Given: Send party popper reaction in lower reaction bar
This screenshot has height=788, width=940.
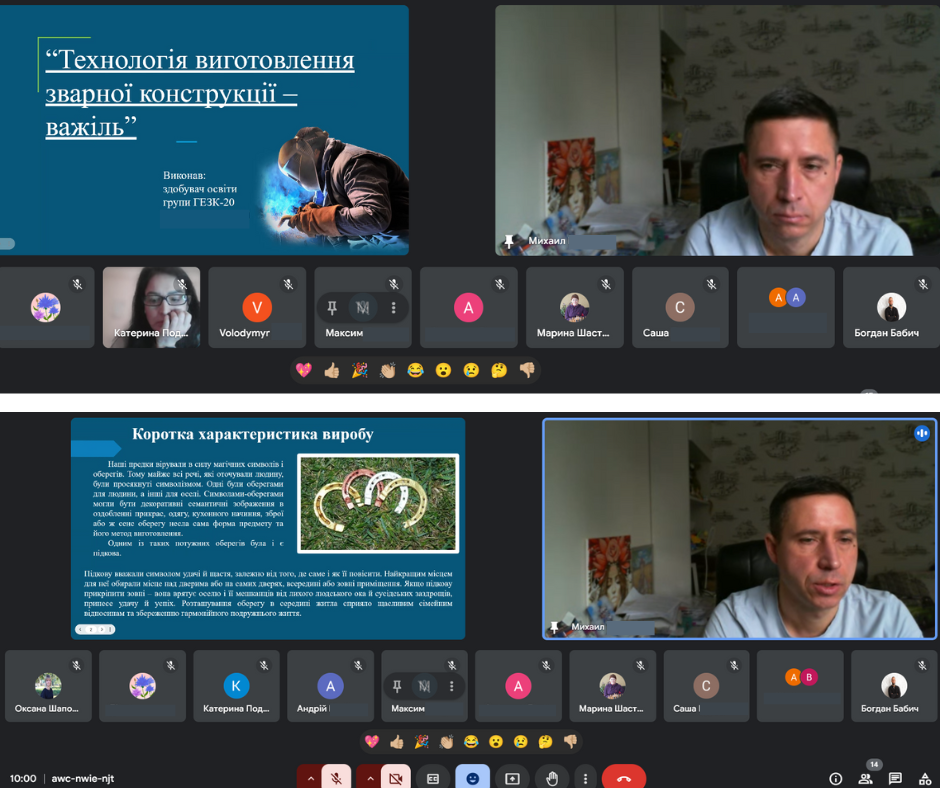Looking at the screenshot, I should [421, 742].
